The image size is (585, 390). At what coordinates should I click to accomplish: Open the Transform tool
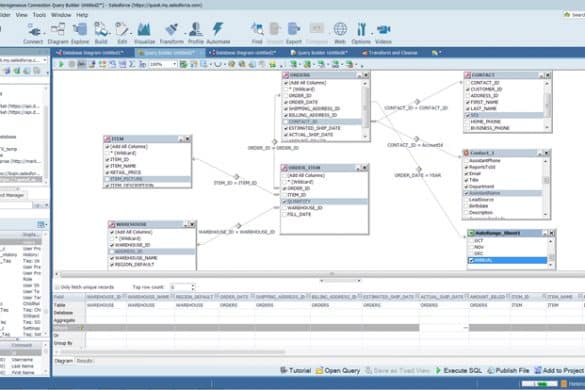tap(172, 34)
